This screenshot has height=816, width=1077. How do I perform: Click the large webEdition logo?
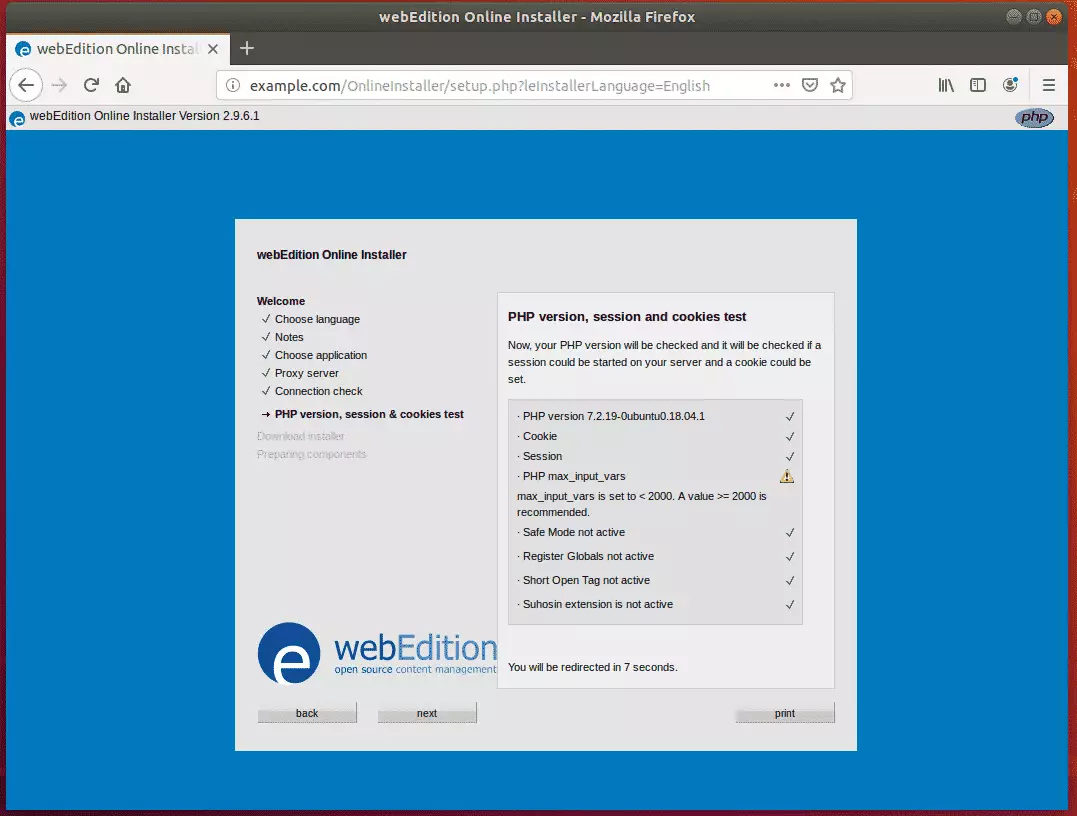coord(377,653)
